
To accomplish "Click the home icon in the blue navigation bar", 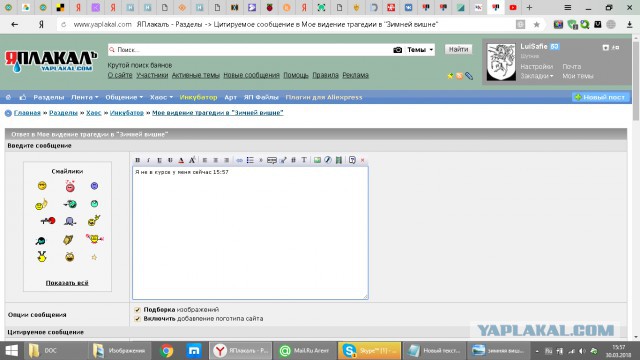I will pos(8,97).
